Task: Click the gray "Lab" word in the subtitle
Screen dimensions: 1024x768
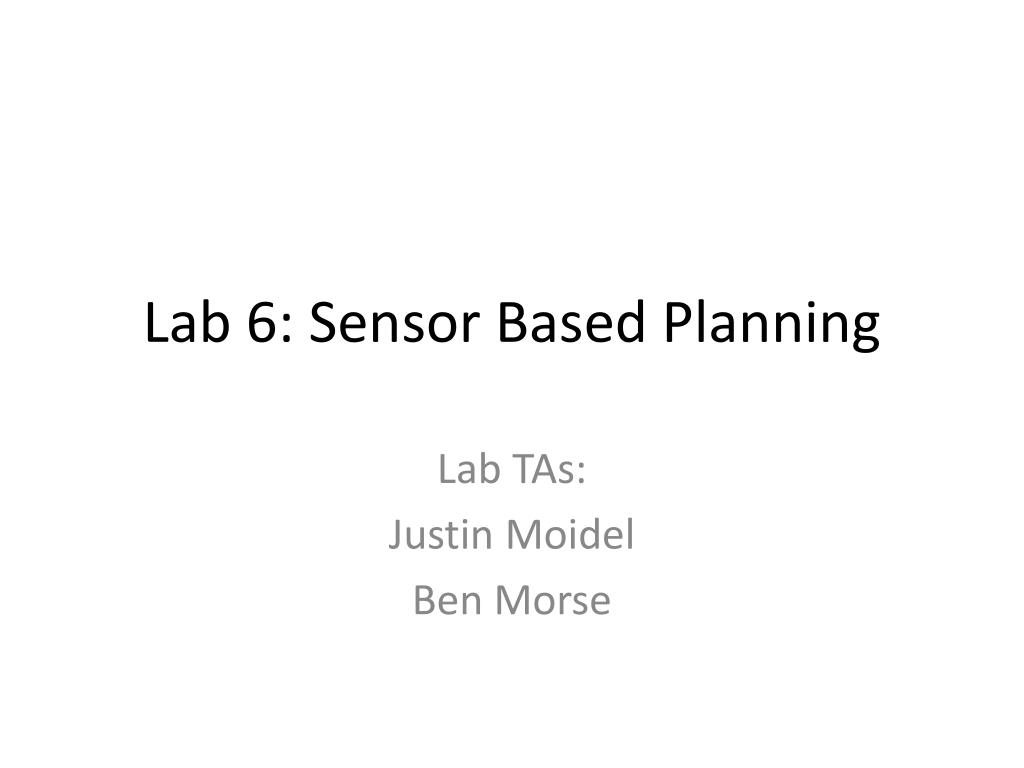Action: pos(469,469)
